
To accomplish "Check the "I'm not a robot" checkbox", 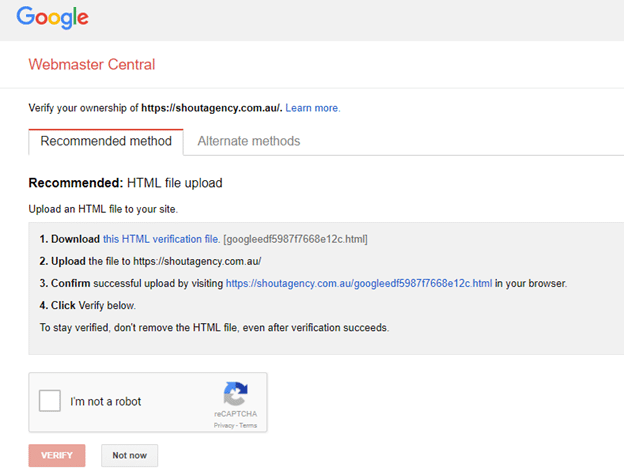I will pyautogui.click(x=49, y=401).
